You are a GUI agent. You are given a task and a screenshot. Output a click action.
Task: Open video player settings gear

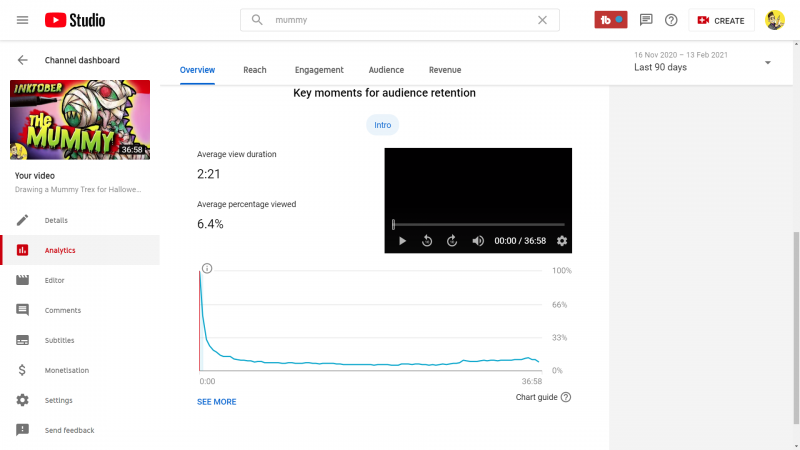[561, 241]
